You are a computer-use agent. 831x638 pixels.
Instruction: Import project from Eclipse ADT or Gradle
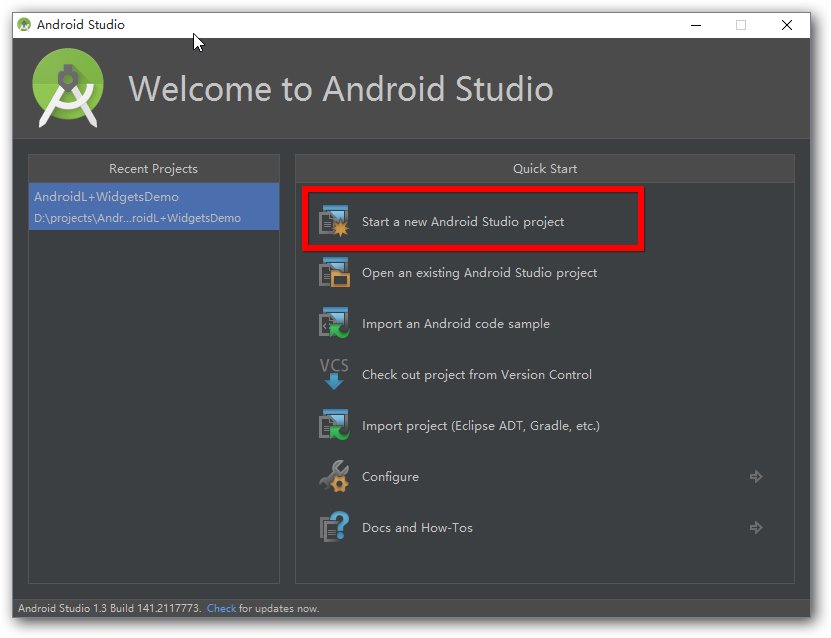pos(481,426)
